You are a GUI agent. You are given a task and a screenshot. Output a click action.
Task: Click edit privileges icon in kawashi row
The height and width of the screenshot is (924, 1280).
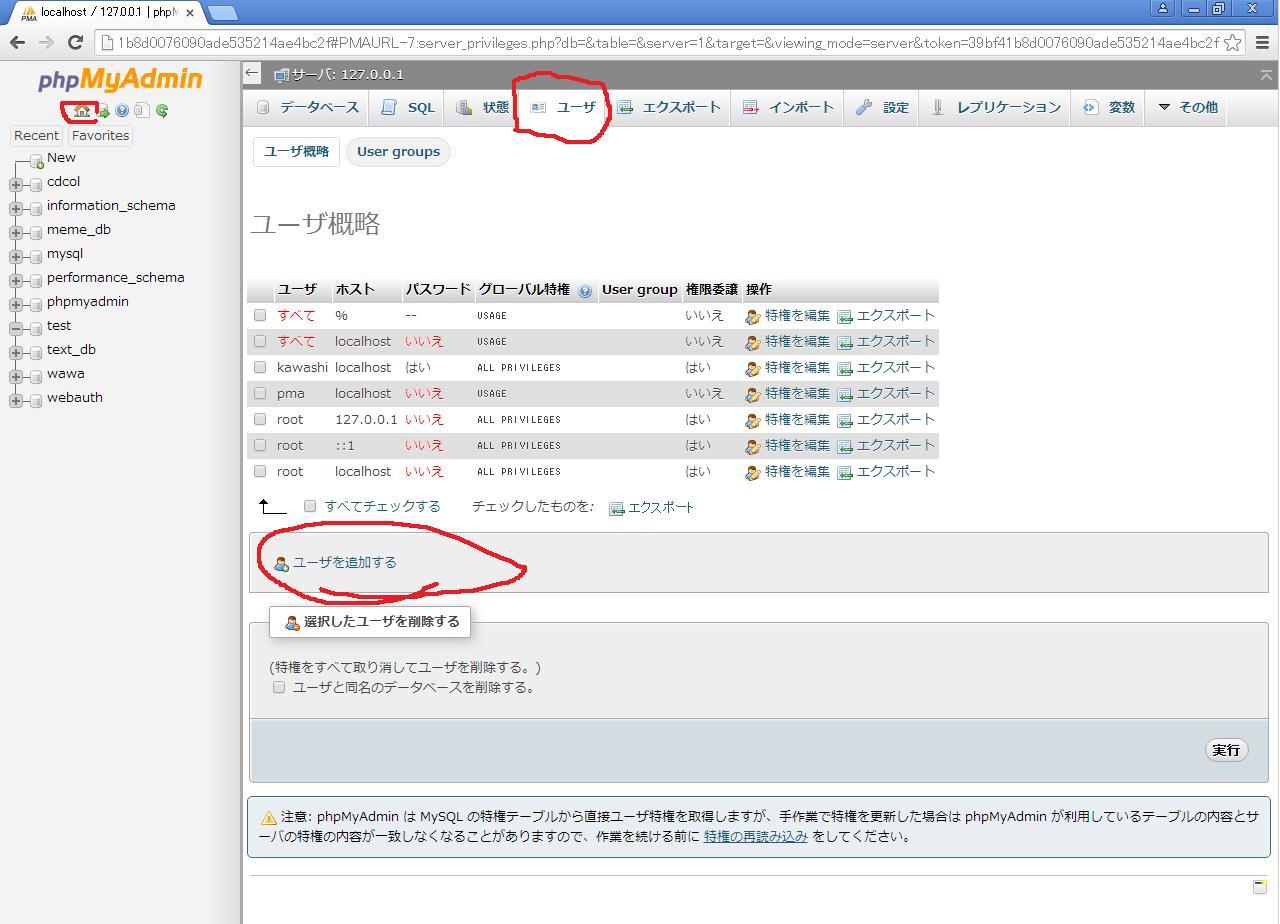coord(753,369)
